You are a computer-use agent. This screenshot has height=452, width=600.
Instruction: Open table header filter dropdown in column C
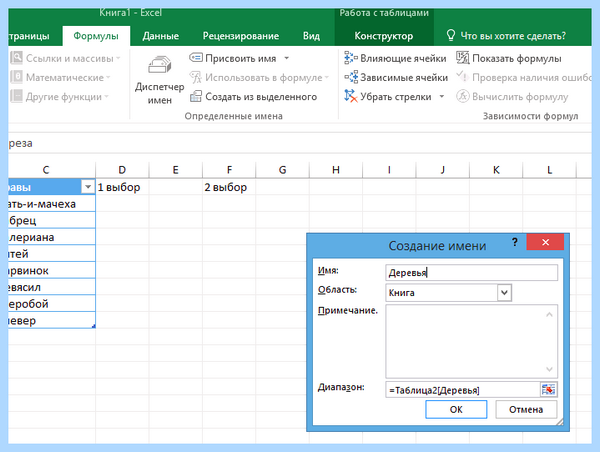88,187
